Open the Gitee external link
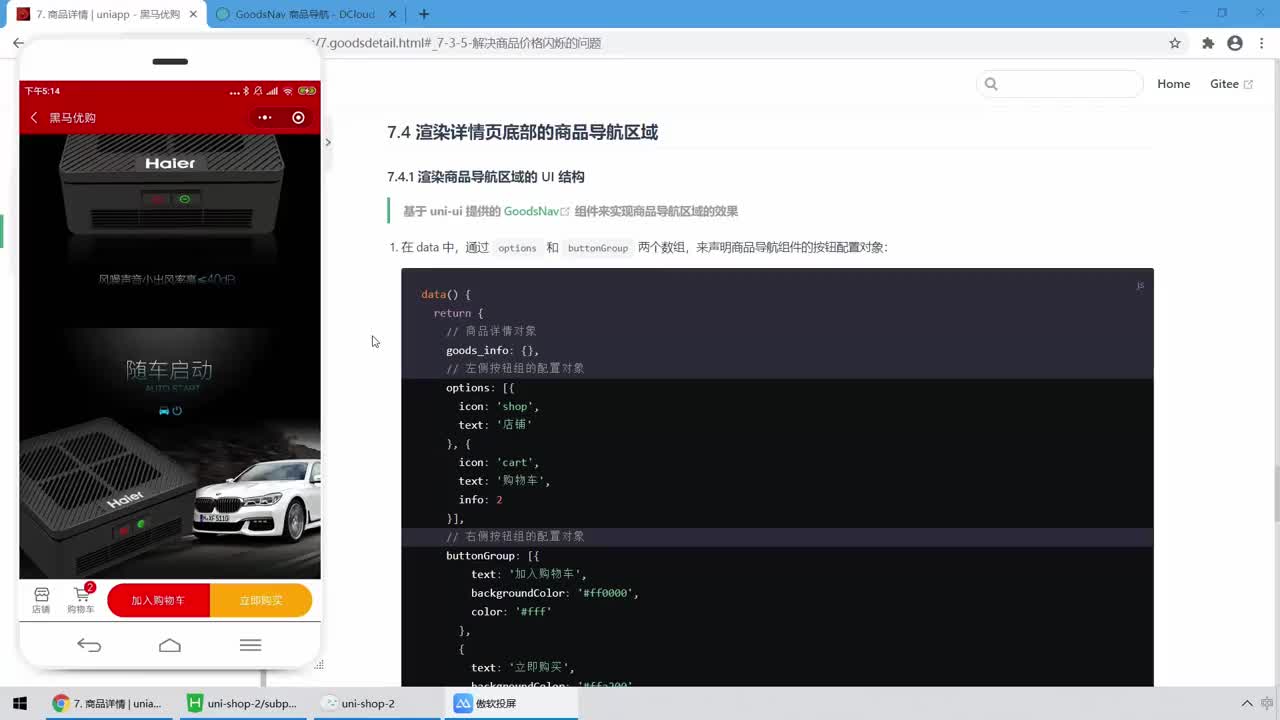The width and height of the screenshot is (1280, 720). pyautogui.click(x=1231, y=84)
